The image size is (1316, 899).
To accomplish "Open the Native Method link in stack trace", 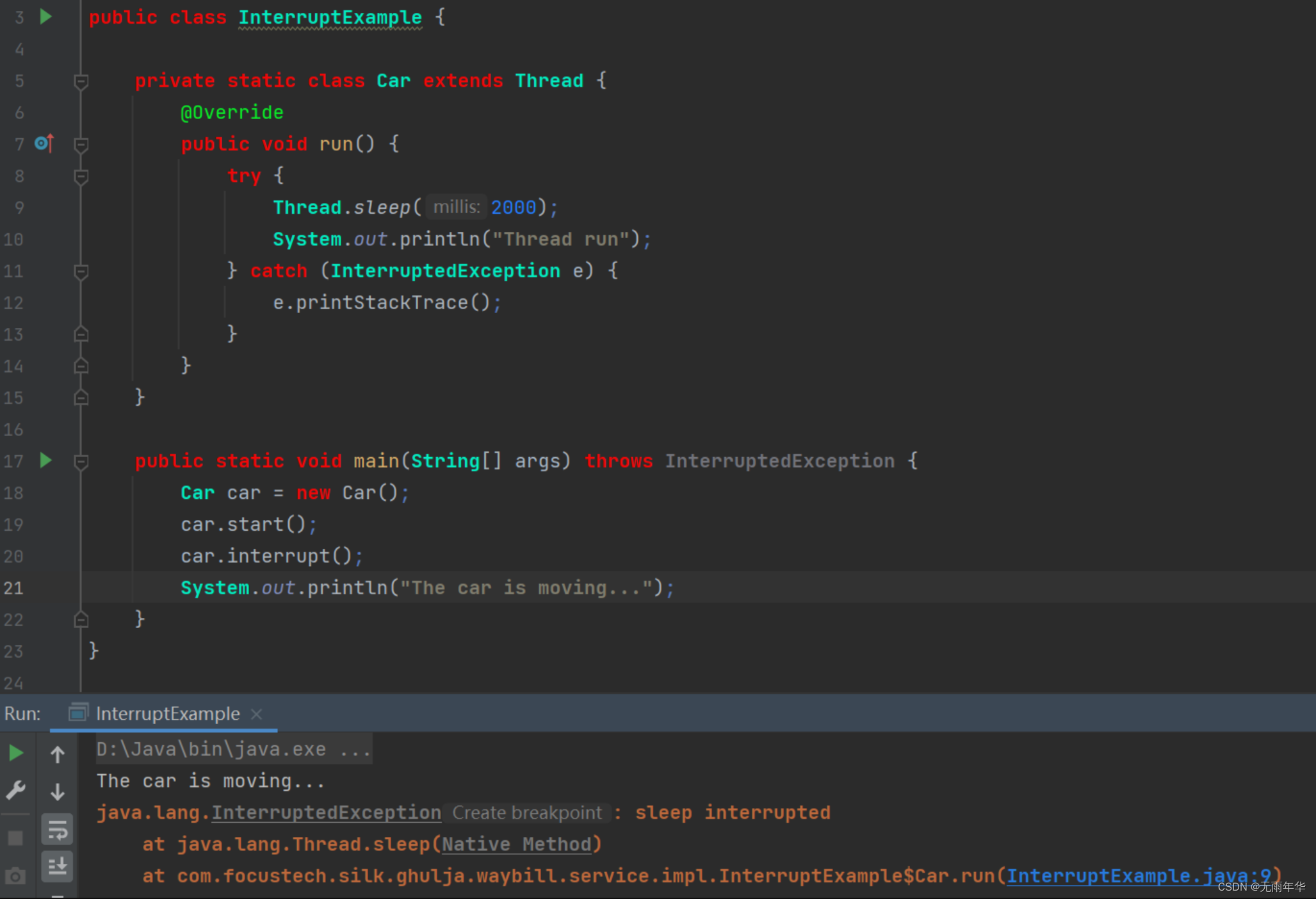I will (517, 844).
